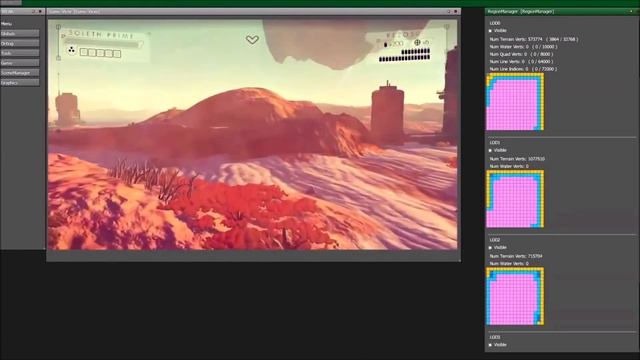Image resolution: width=640 pixels, height=360 pixels.
Task: Open the RegionManager panel title dropdown arrow
Action: (x=631, y=12)
